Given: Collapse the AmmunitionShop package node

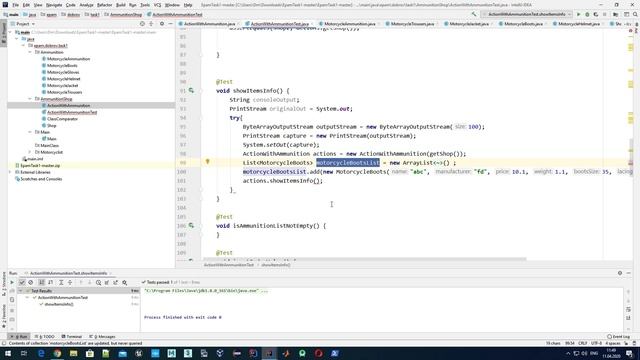Looking at the screenshot, I should [30, 99].
